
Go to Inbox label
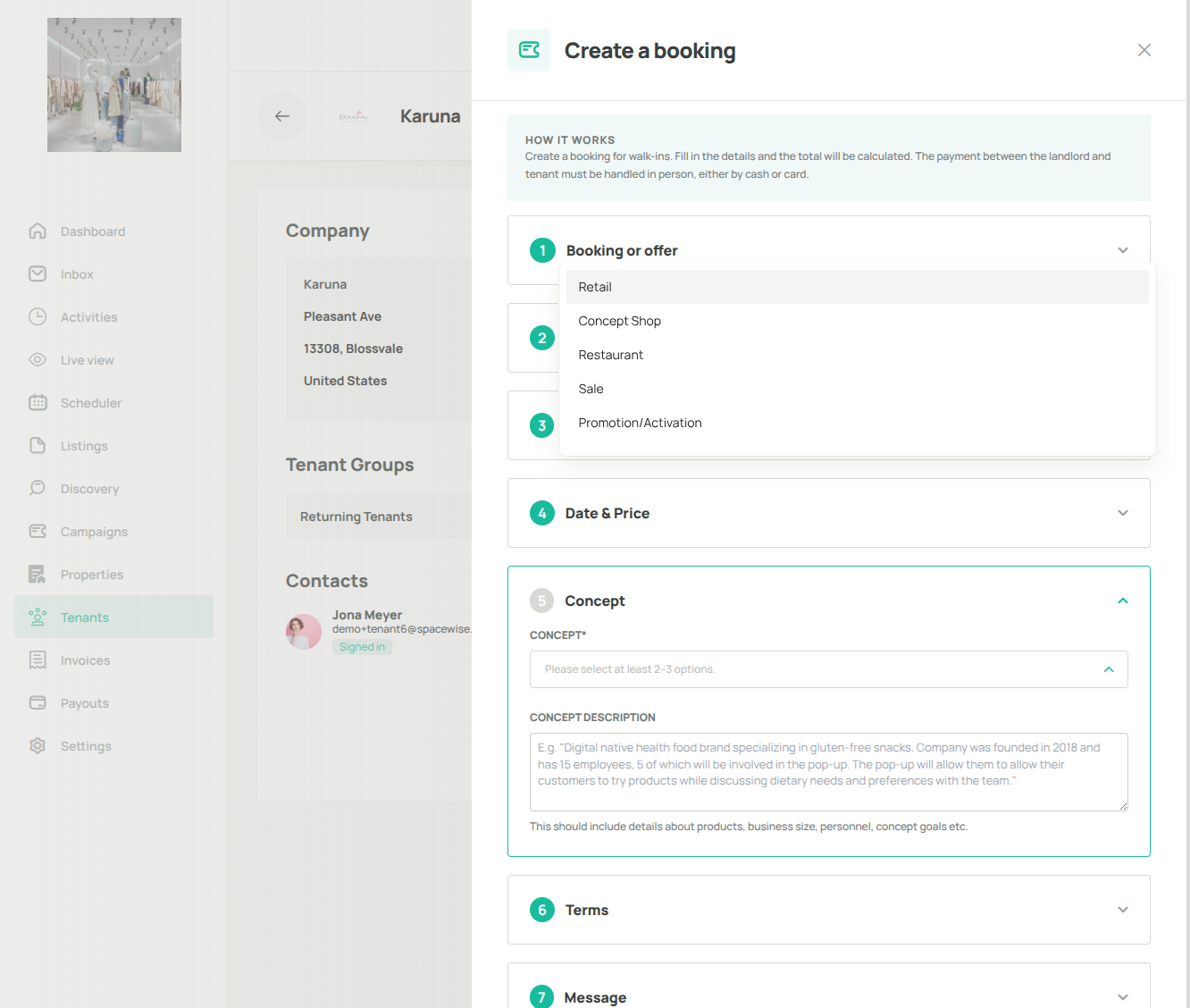(77, 274)
